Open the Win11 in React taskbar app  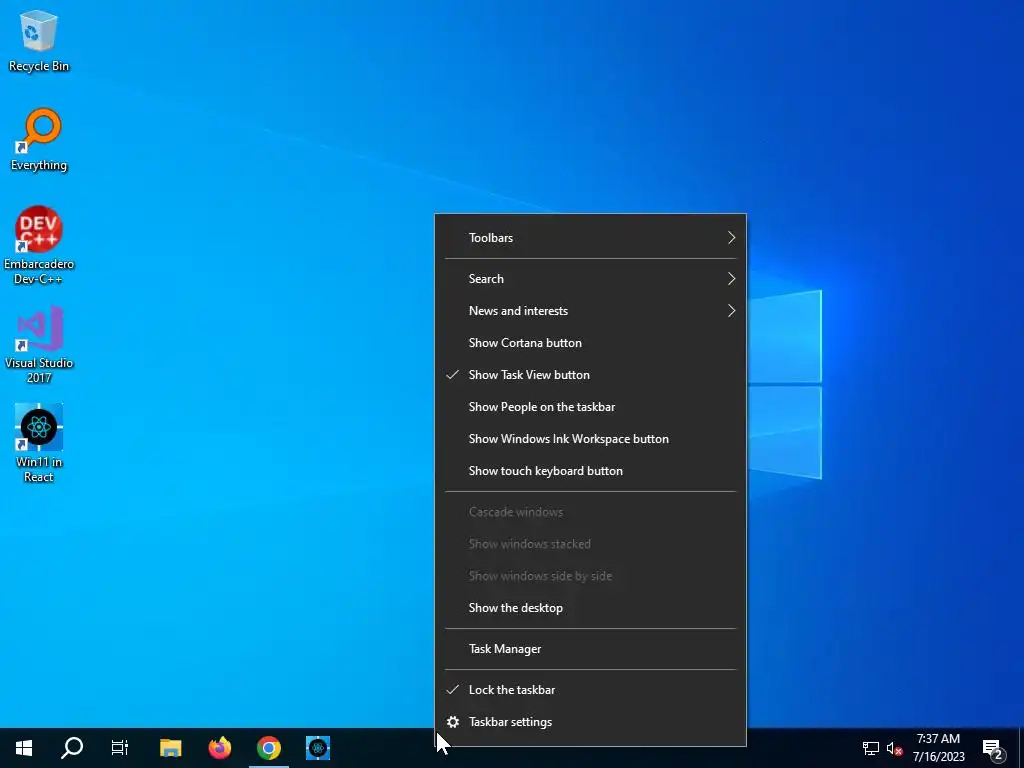click(318, 748)
